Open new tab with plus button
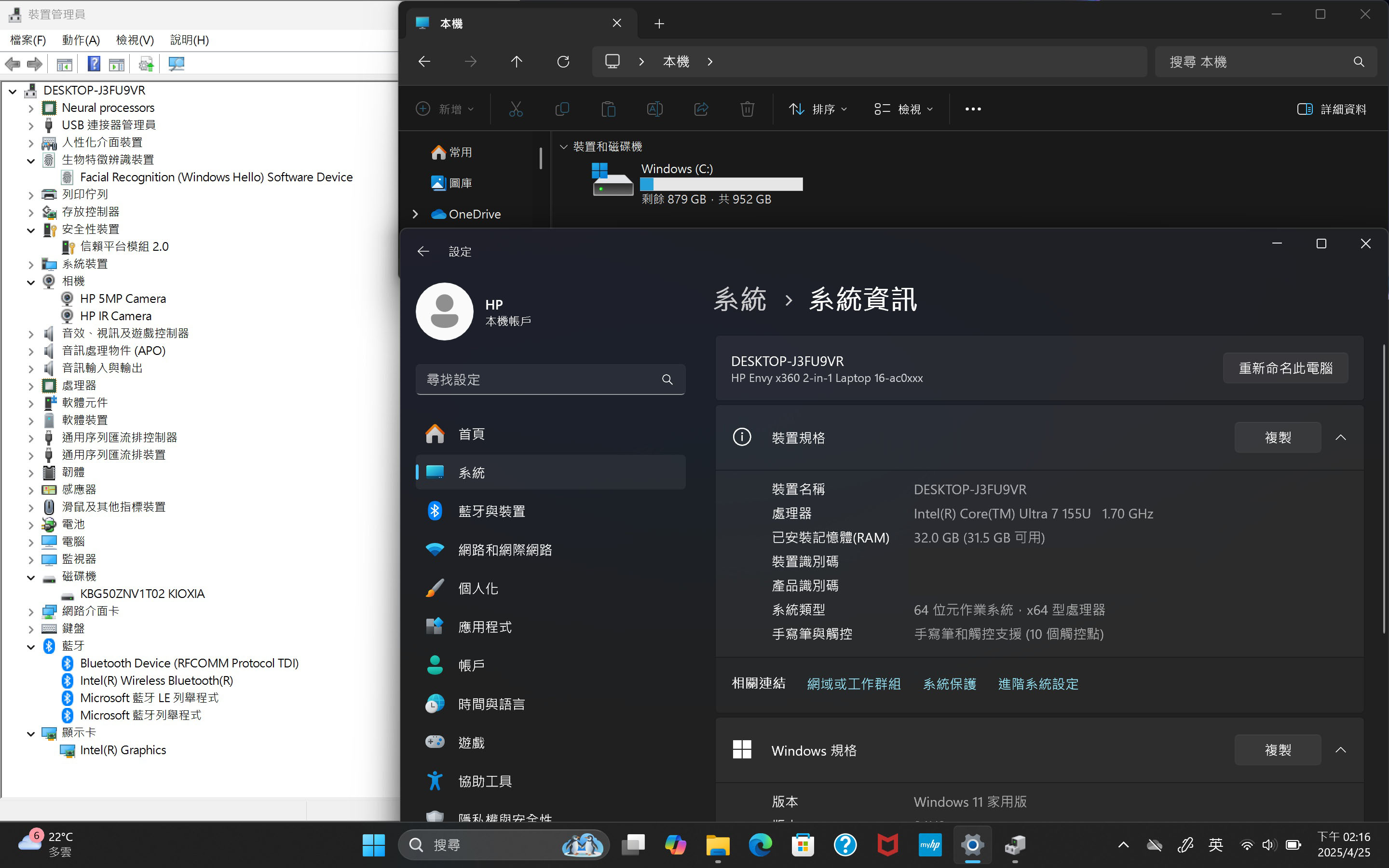Viewport: 1389px width, 868px height. pos(659,24)
